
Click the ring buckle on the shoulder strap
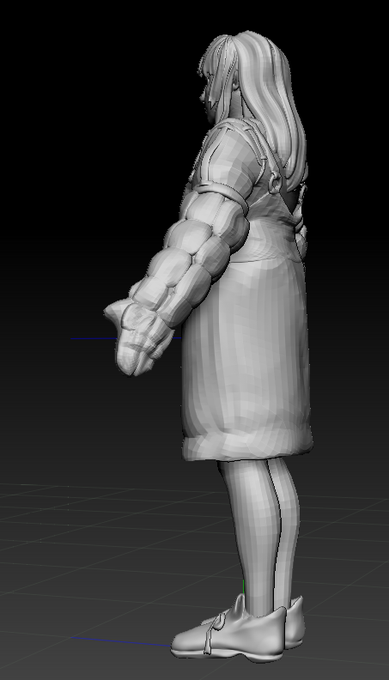(275, 183)
